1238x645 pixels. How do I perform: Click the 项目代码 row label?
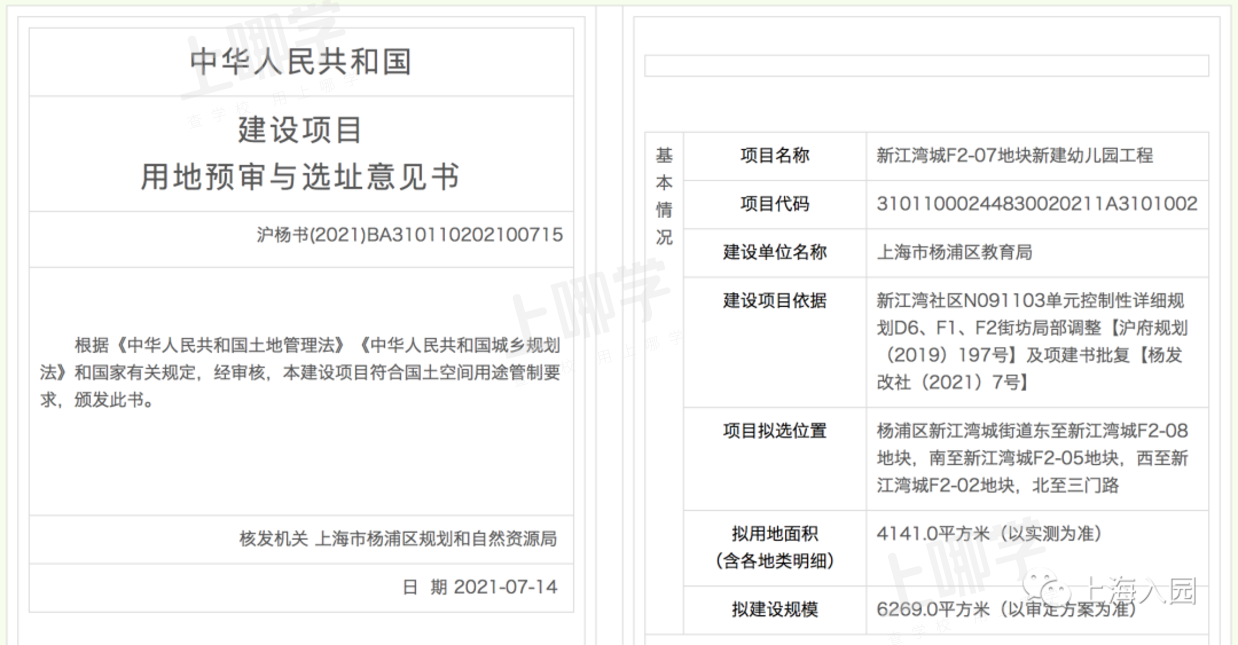775,204
